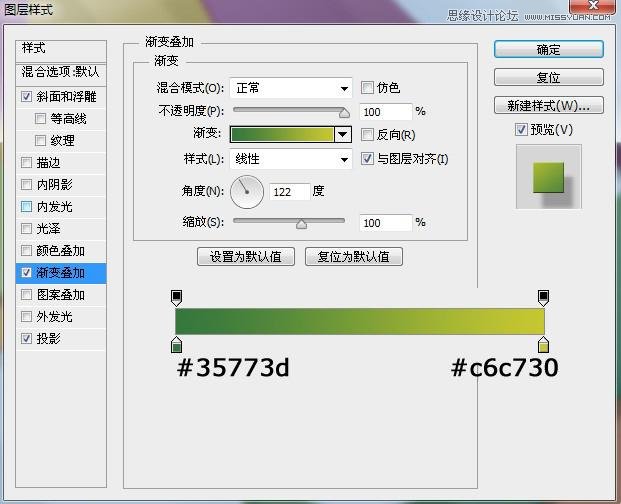This screenshot has width=621, height=504.
Task: Click the 复位为默认值 button
Action: [354, 257]
